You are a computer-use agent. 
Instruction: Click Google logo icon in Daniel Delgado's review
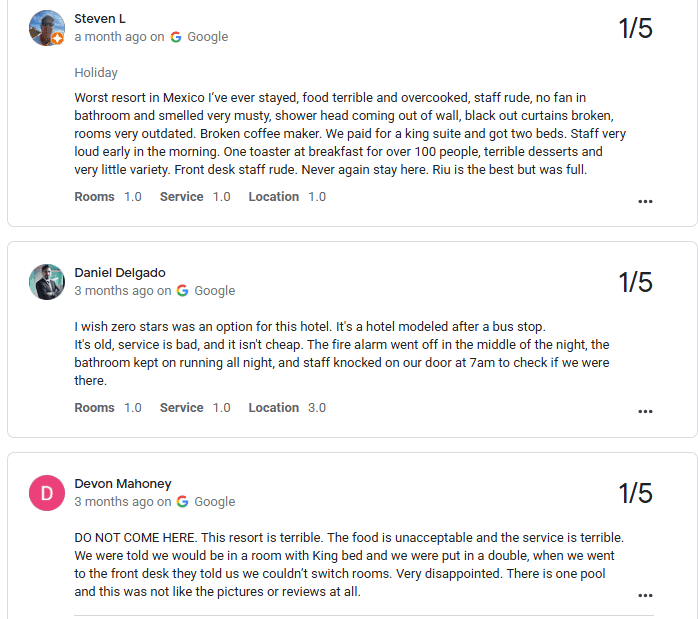pyautogui.click(x=182, y=291)
